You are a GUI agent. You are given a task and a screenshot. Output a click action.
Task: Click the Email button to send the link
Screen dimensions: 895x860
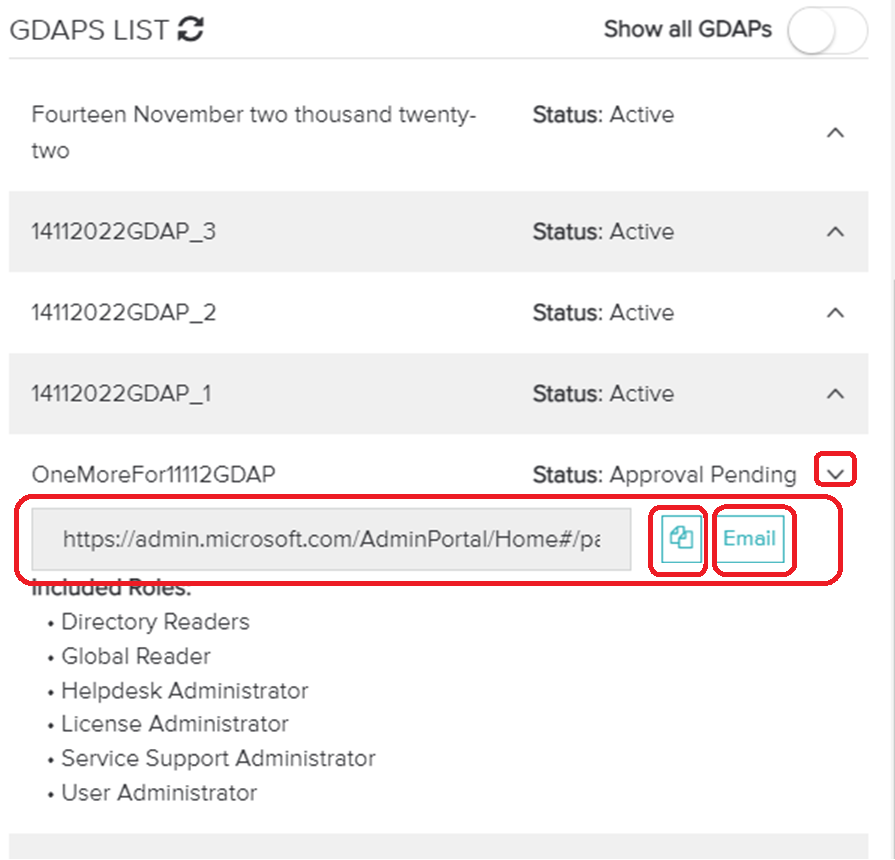pos(752,539)
